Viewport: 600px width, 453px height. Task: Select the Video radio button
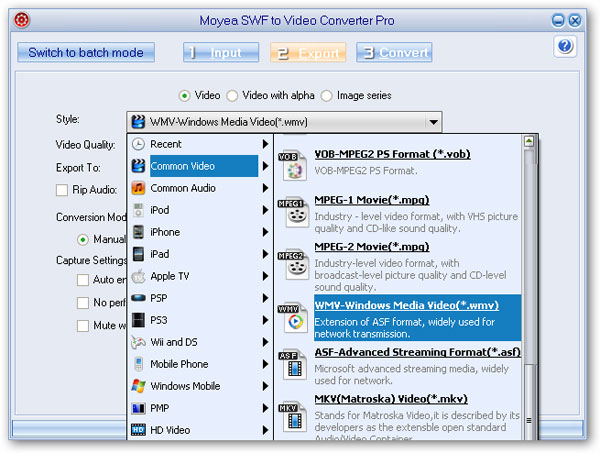tap(184, 96)
